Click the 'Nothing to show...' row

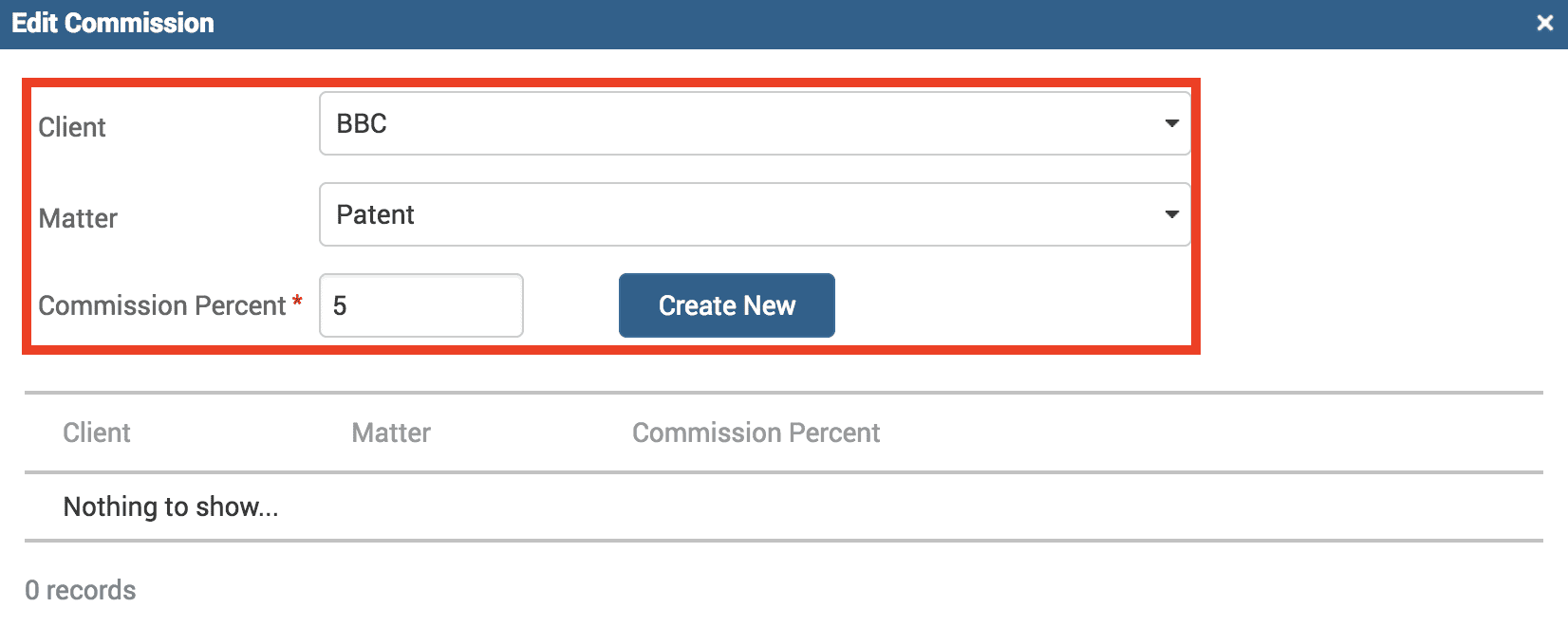[171, 506]
